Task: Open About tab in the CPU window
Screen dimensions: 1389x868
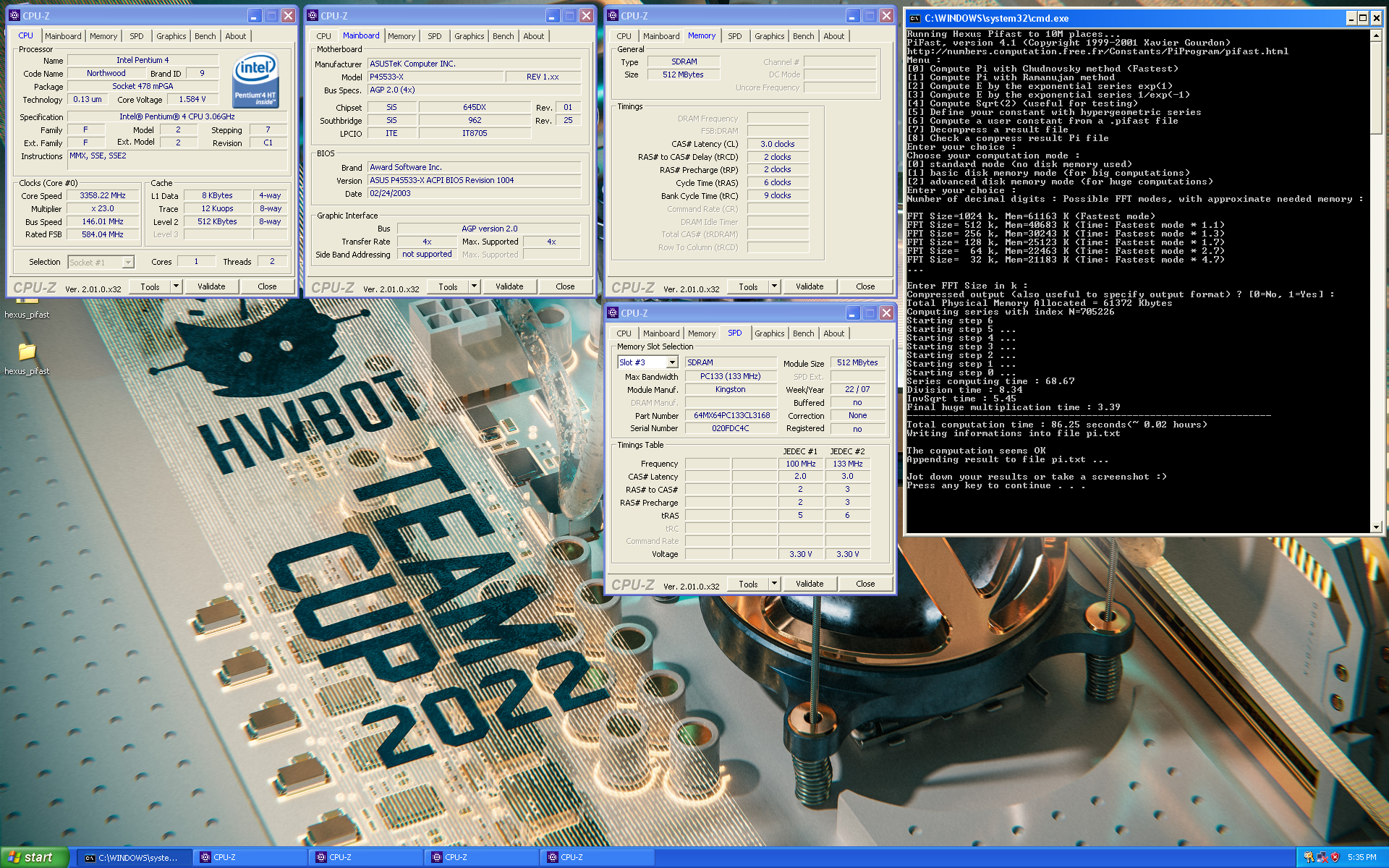Action: click(x=235, y=36)
